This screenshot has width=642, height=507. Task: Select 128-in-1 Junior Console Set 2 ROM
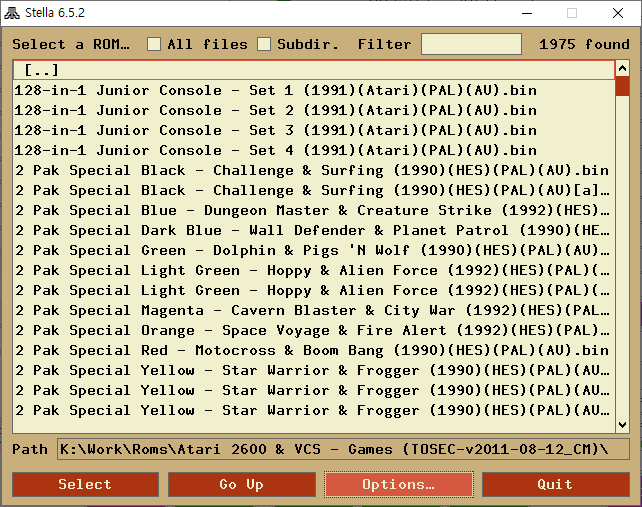tap(314, 110)
